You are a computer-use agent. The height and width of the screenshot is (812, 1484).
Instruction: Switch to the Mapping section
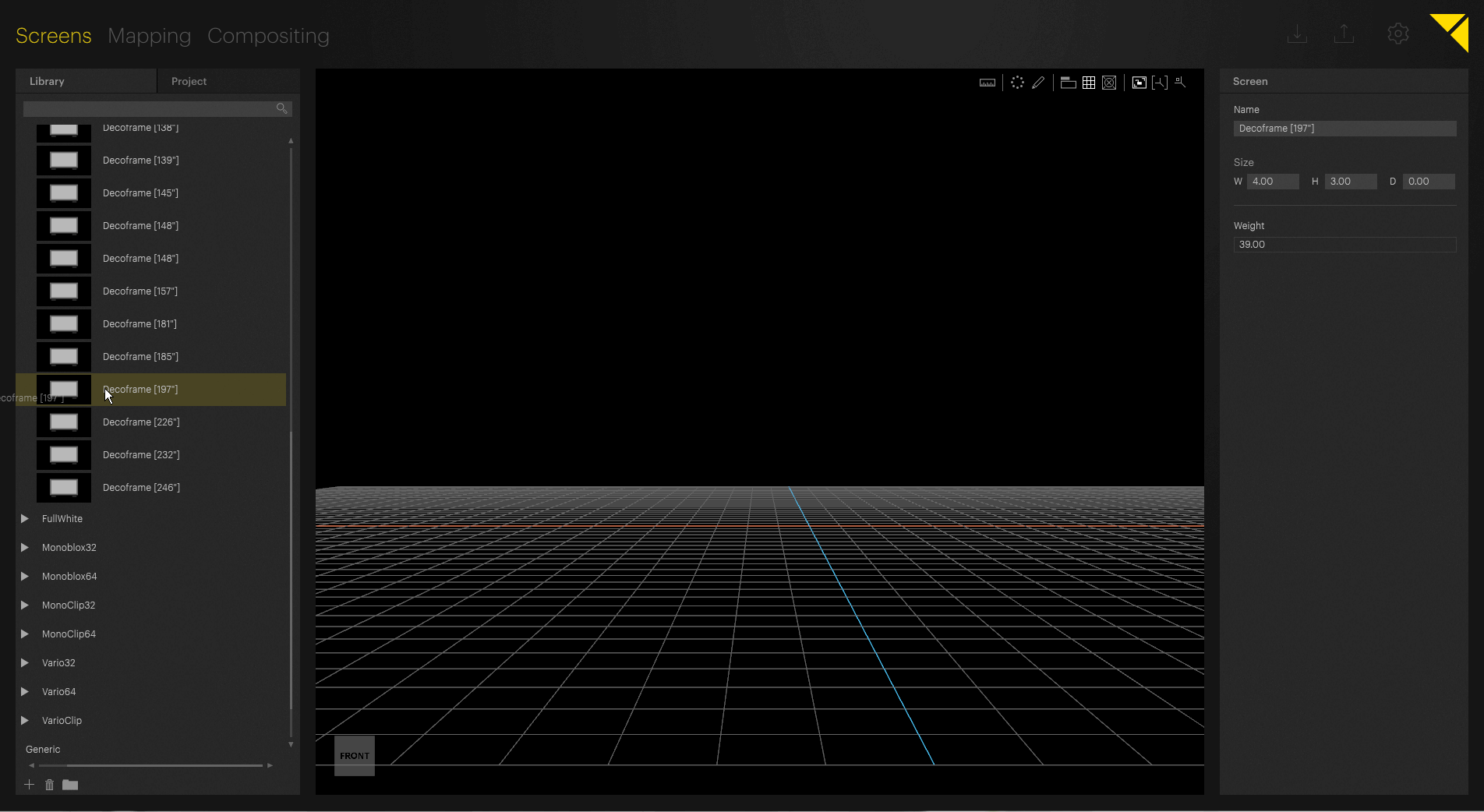pyautogui.click(x=150, y=36)
